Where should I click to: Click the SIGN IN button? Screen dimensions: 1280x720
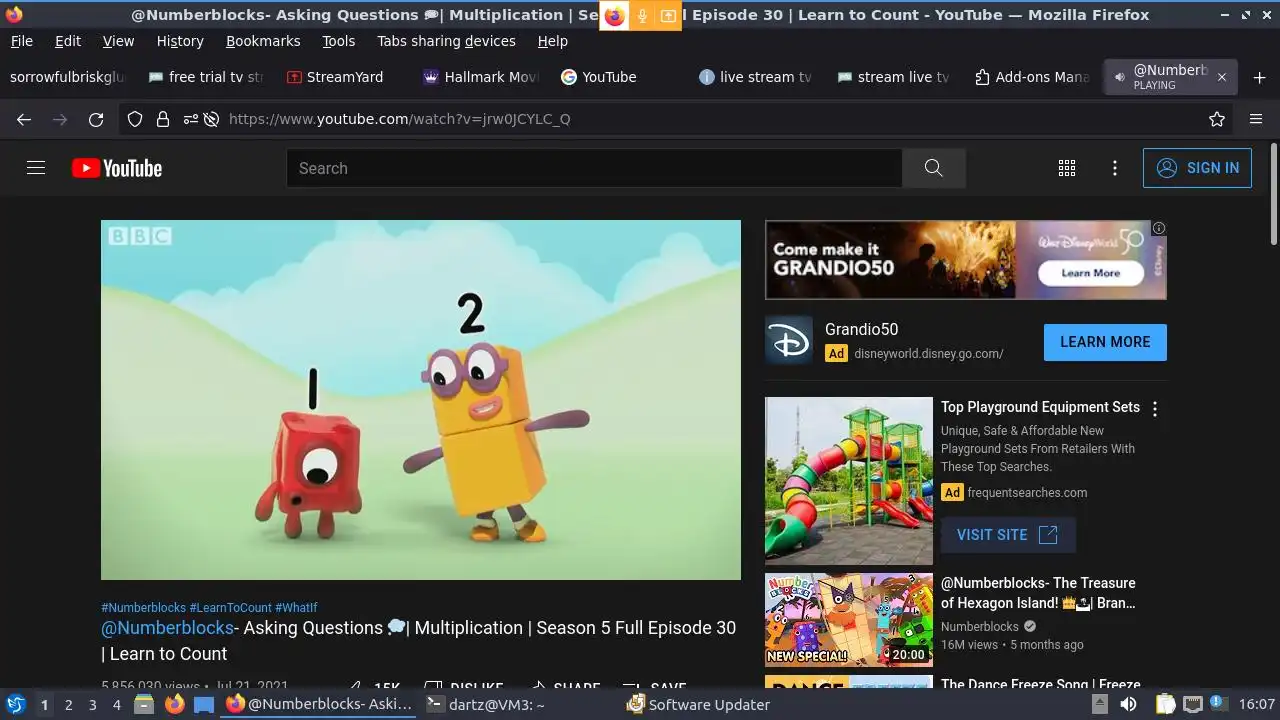pos(1197,168)
